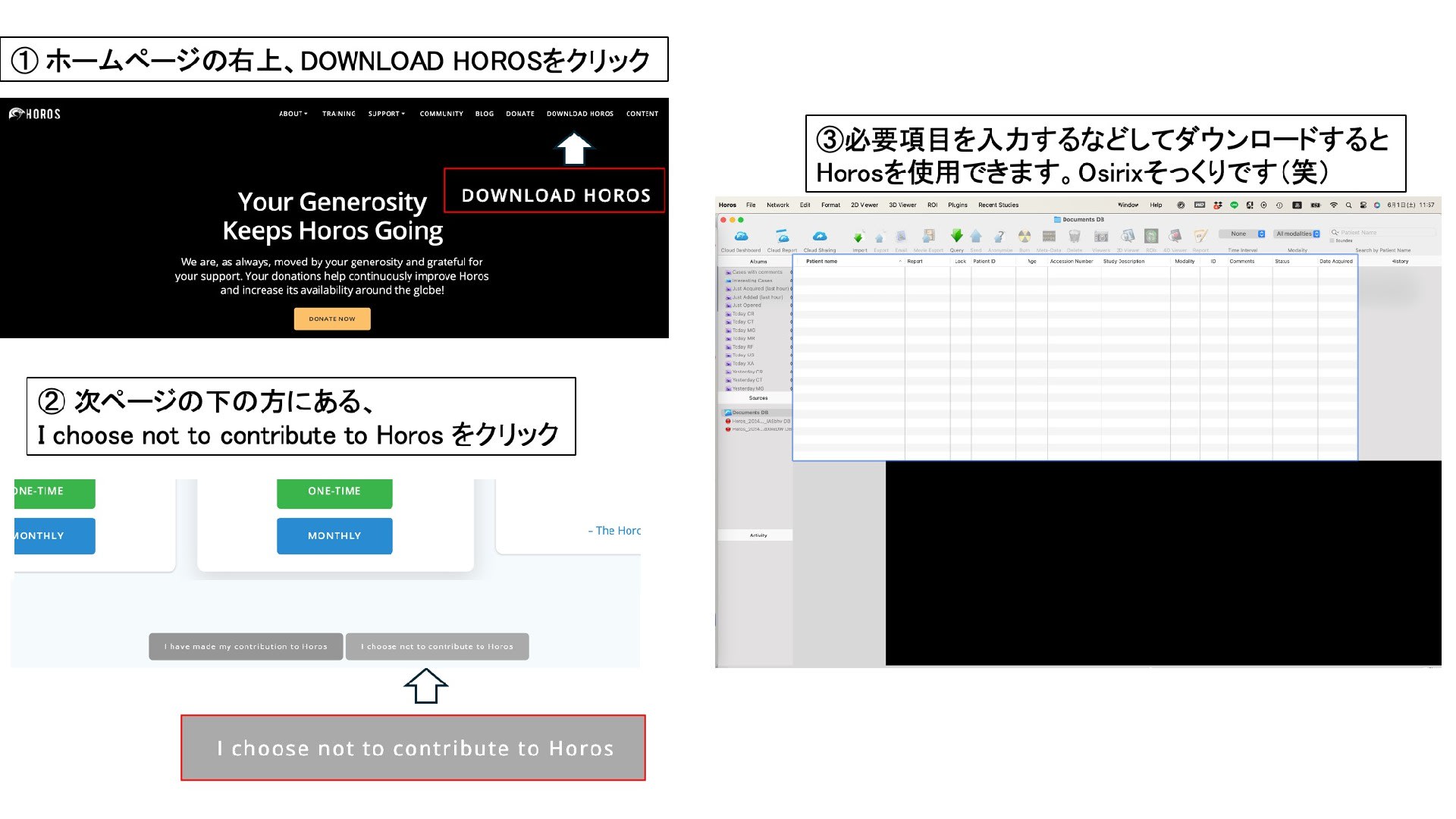Click the Spotlight search icon in the menu bar
The height and width of the screenshot is (819, 1456).
point(1348,205)
